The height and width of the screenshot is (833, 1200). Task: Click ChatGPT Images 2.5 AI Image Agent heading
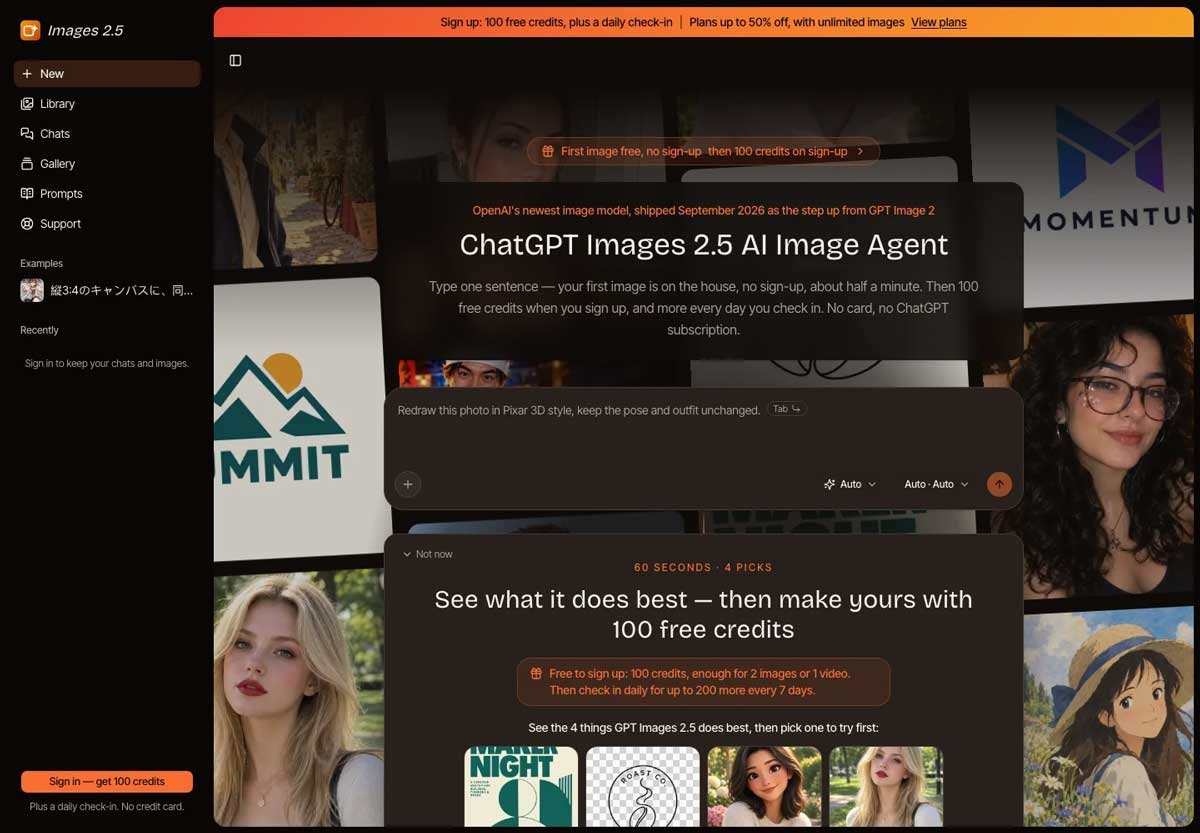(x=703, y=244)
